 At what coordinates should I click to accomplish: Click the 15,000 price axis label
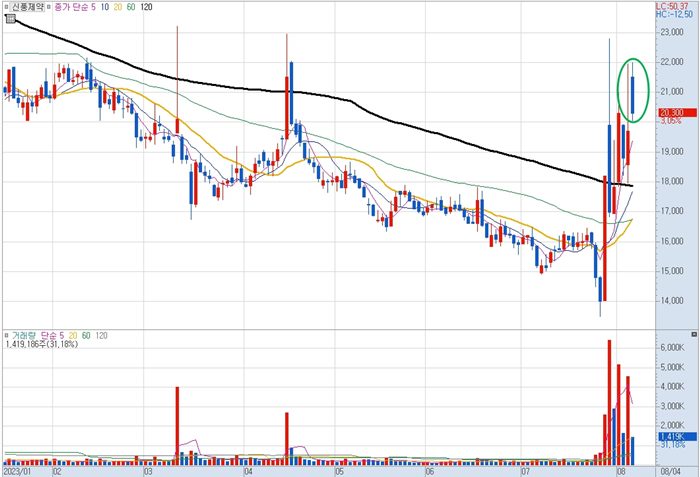tap(671, 271)
